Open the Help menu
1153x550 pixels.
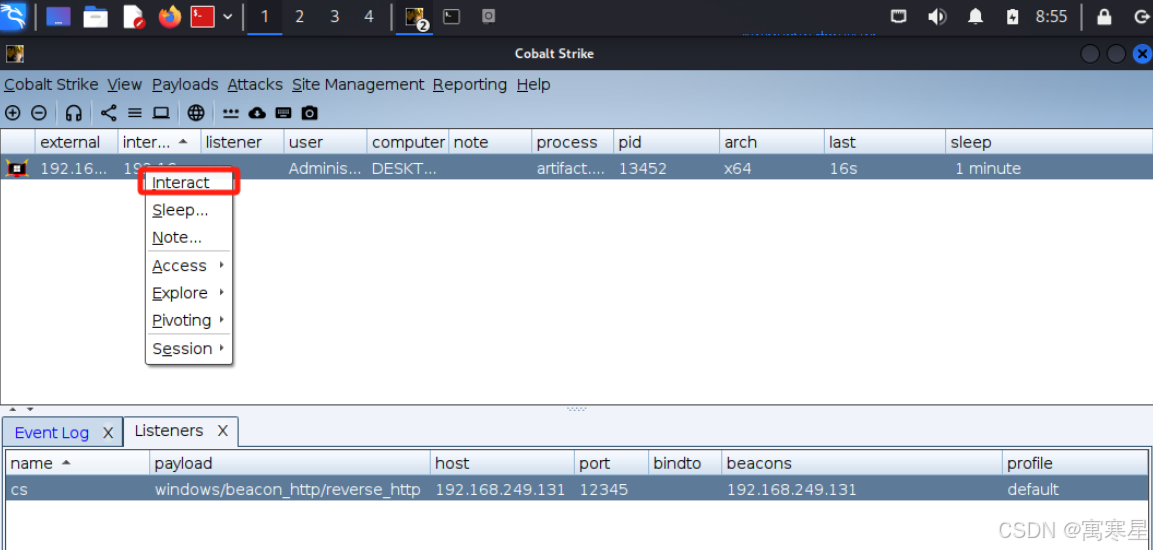[x=533, y=85]
